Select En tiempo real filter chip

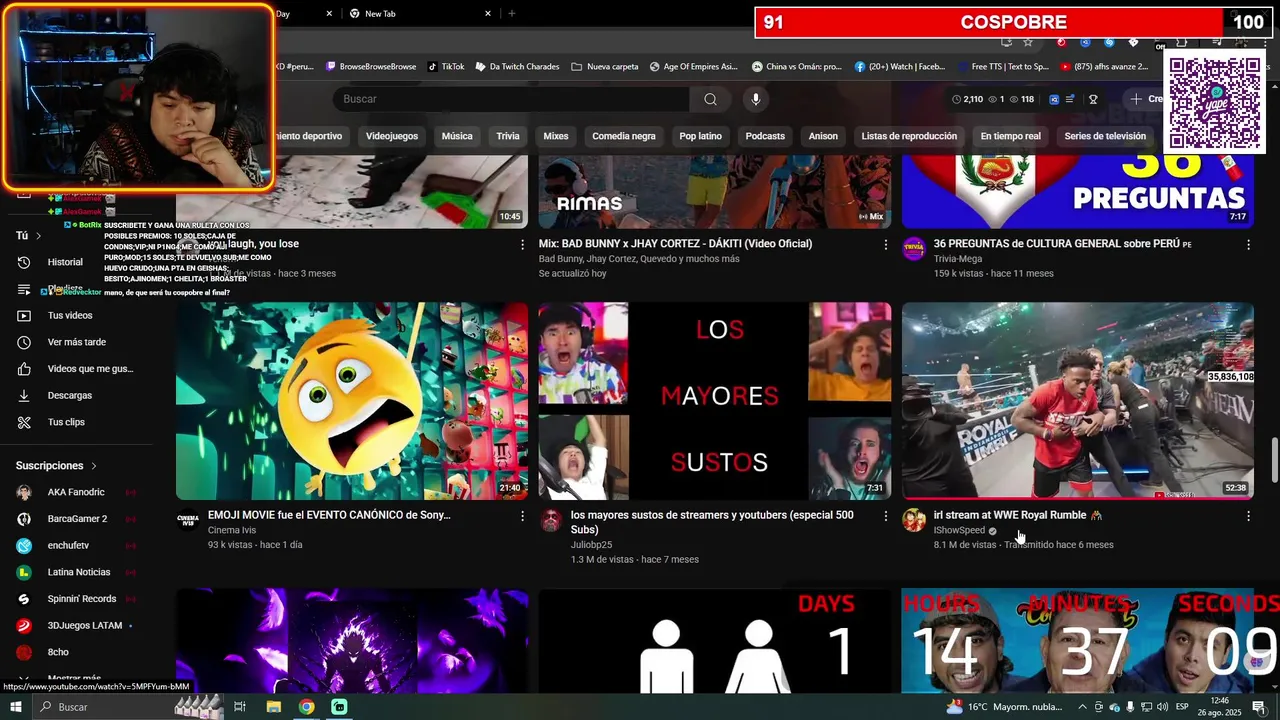coord(1010,136)
